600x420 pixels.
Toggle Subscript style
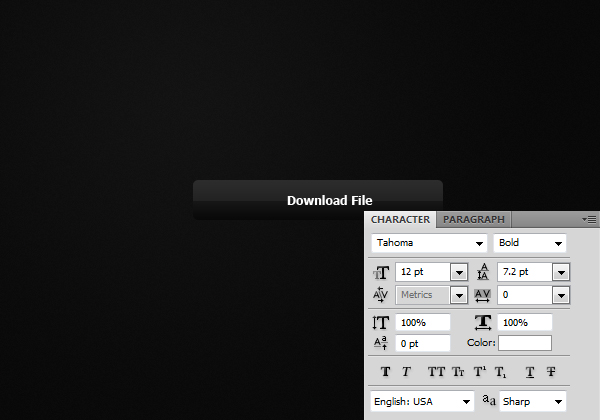[x=501, y=372]
